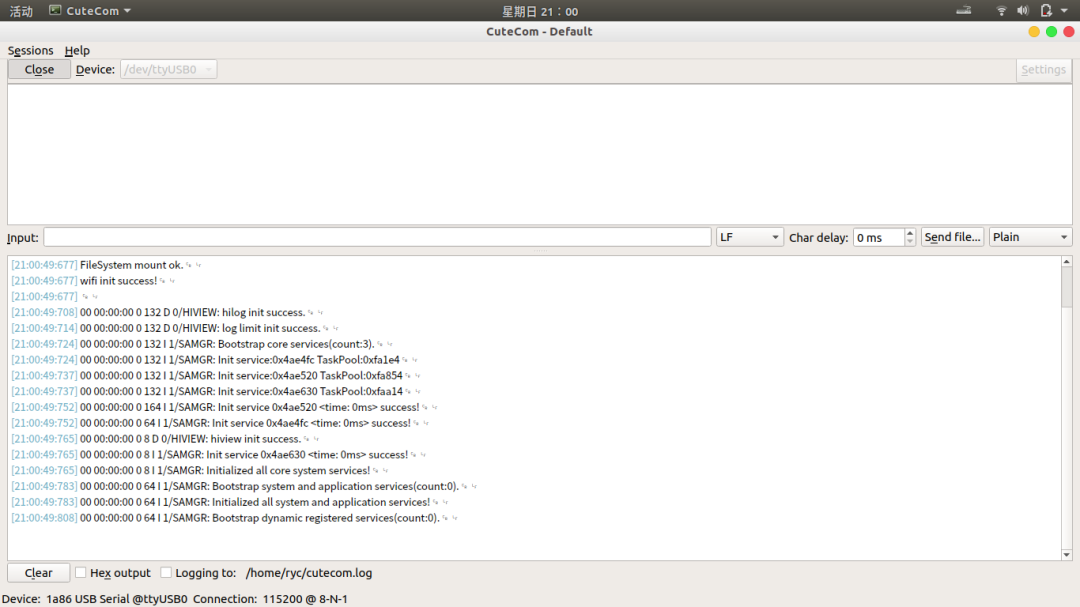
Task: Click the CuteCom terminal icon in top bar
Action: [x=55, y=10]
